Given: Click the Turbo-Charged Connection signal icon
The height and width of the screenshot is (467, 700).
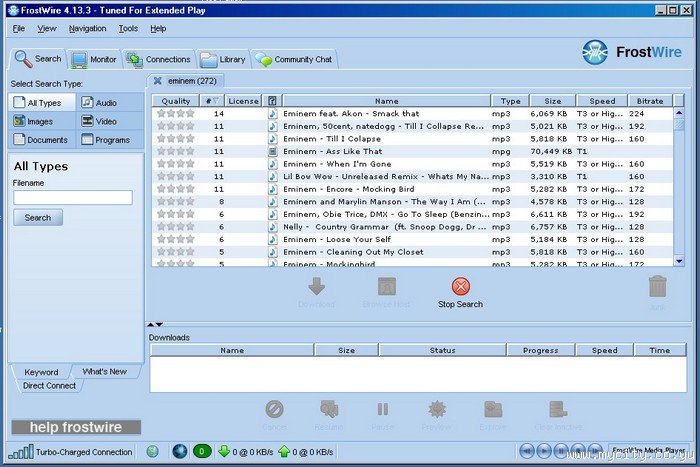Looking at the screenshot, I should [22, 452].
